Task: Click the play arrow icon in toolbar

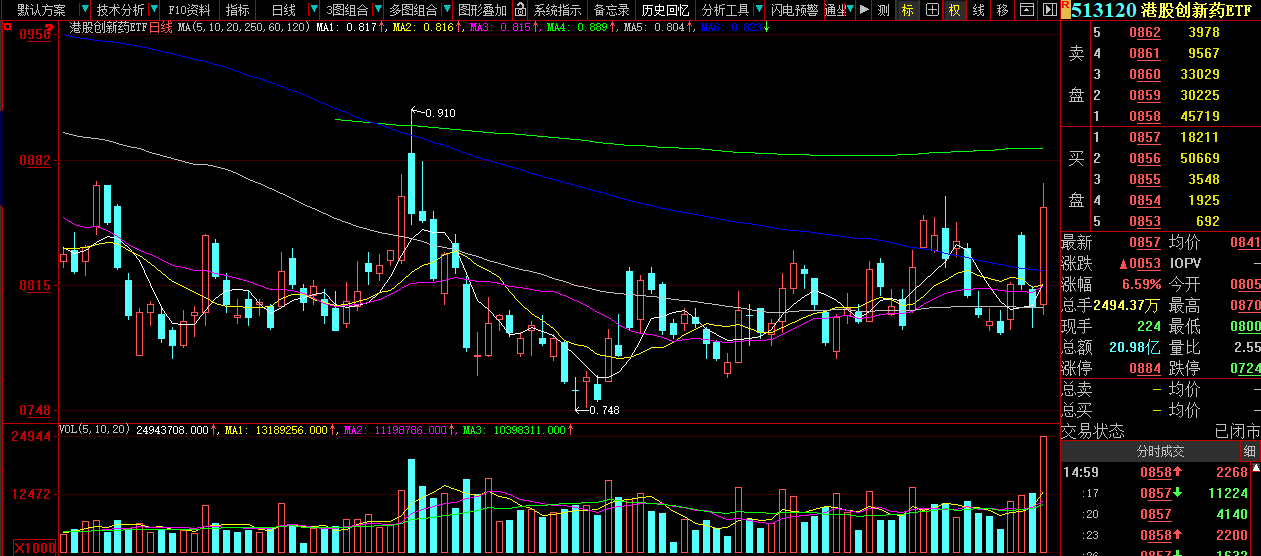Action: coord(864,10)
